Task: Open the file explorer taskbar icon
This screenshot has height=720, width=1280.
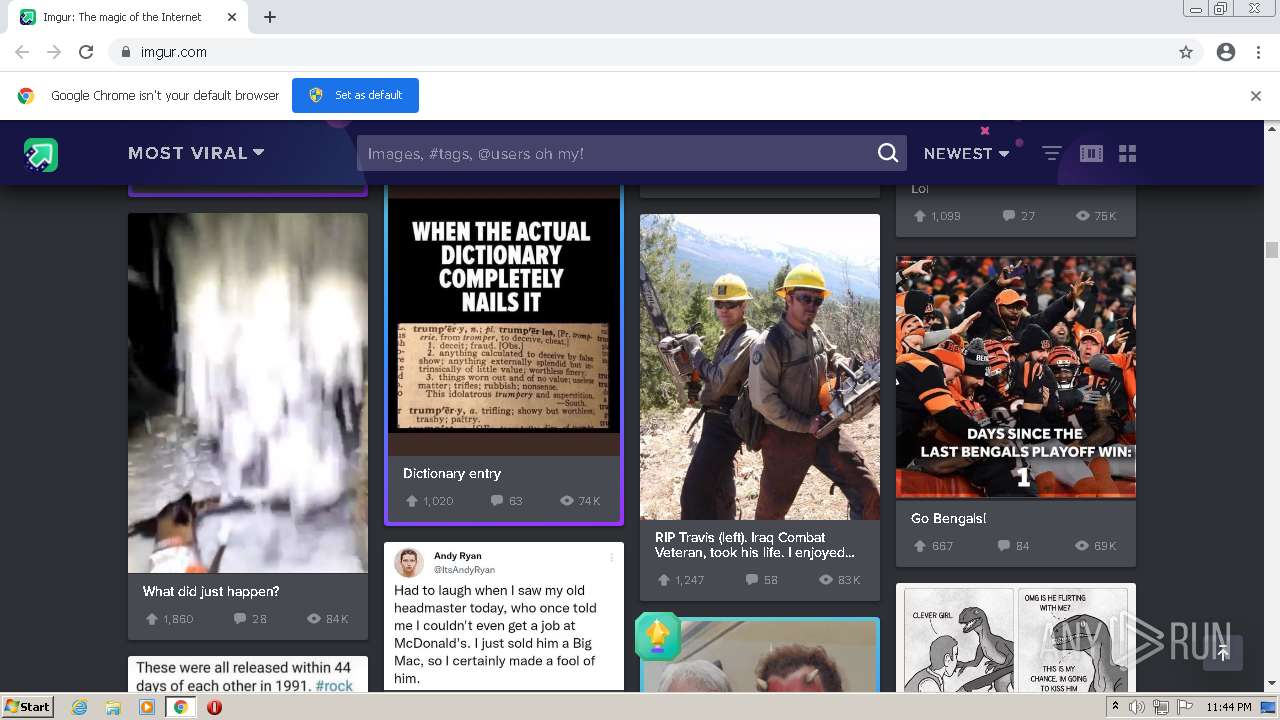Action: pyautogui.click(x=113, y=707)
